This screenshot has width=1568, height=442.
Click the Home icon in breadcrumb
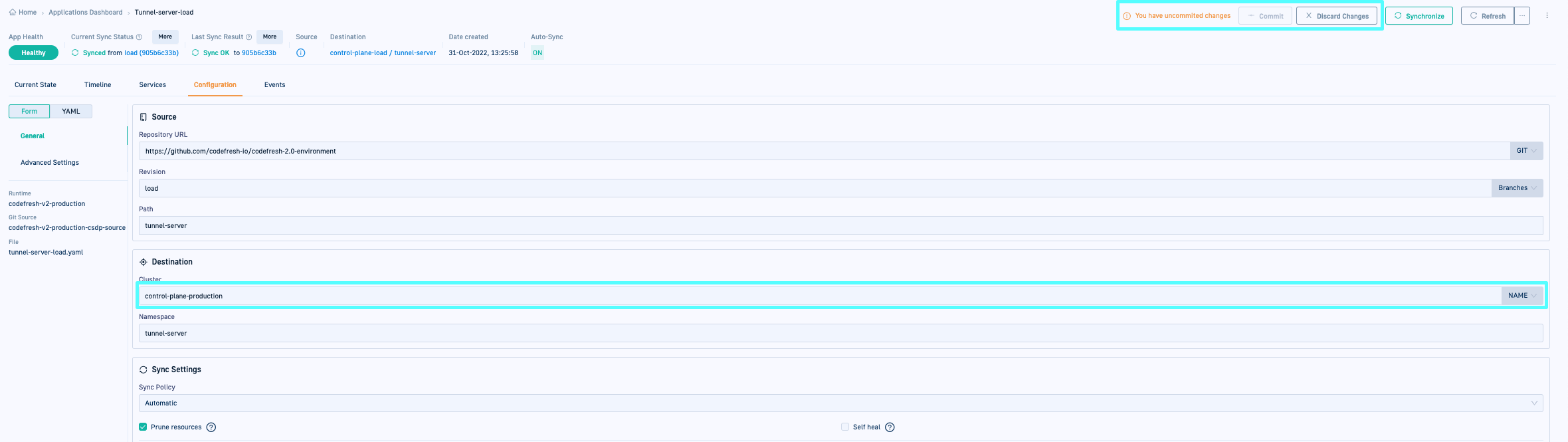[13, 12]
